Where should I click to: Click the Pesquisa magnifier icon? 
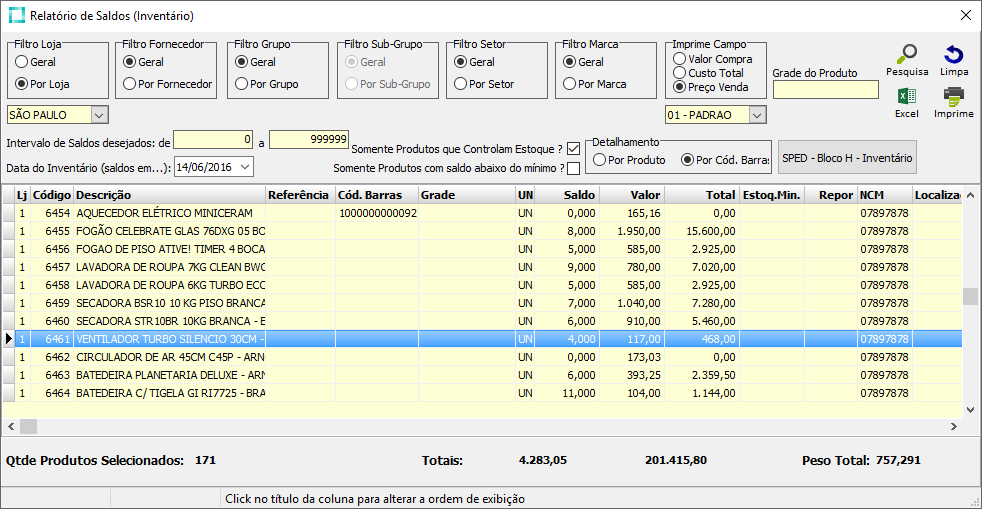tap(906, 55)
